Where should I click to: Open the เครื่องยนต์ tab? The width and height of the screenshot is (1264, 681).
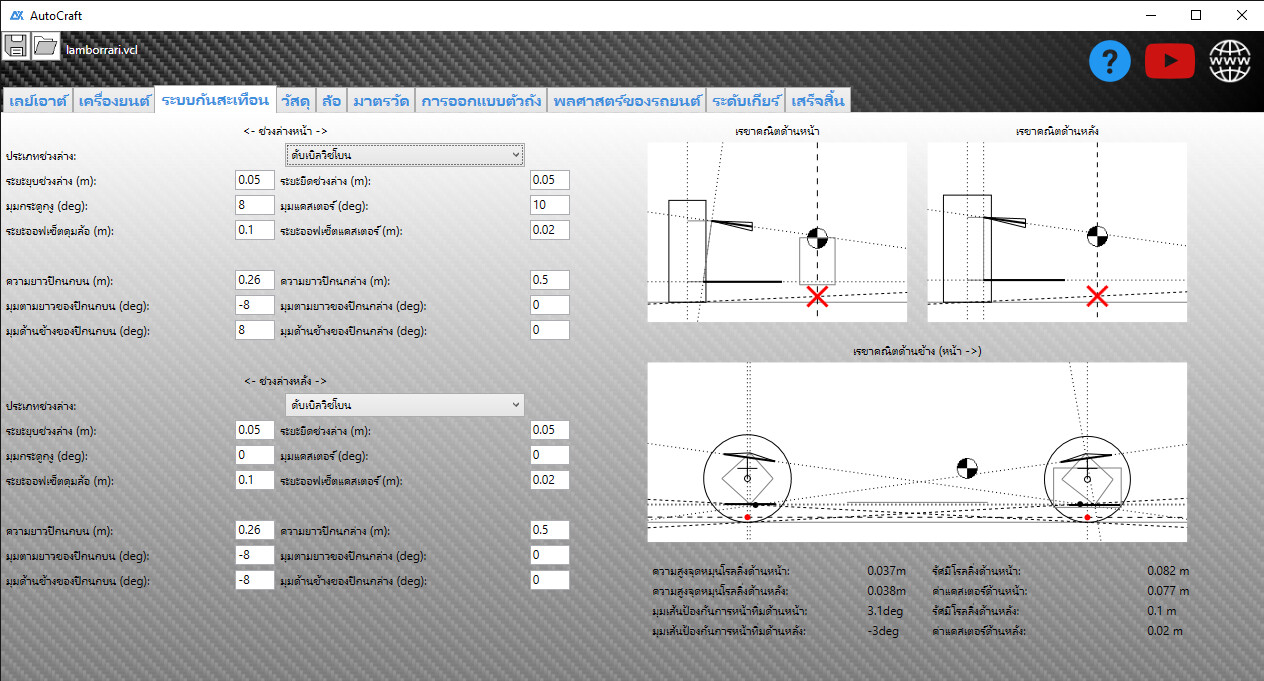pos(114,101)
